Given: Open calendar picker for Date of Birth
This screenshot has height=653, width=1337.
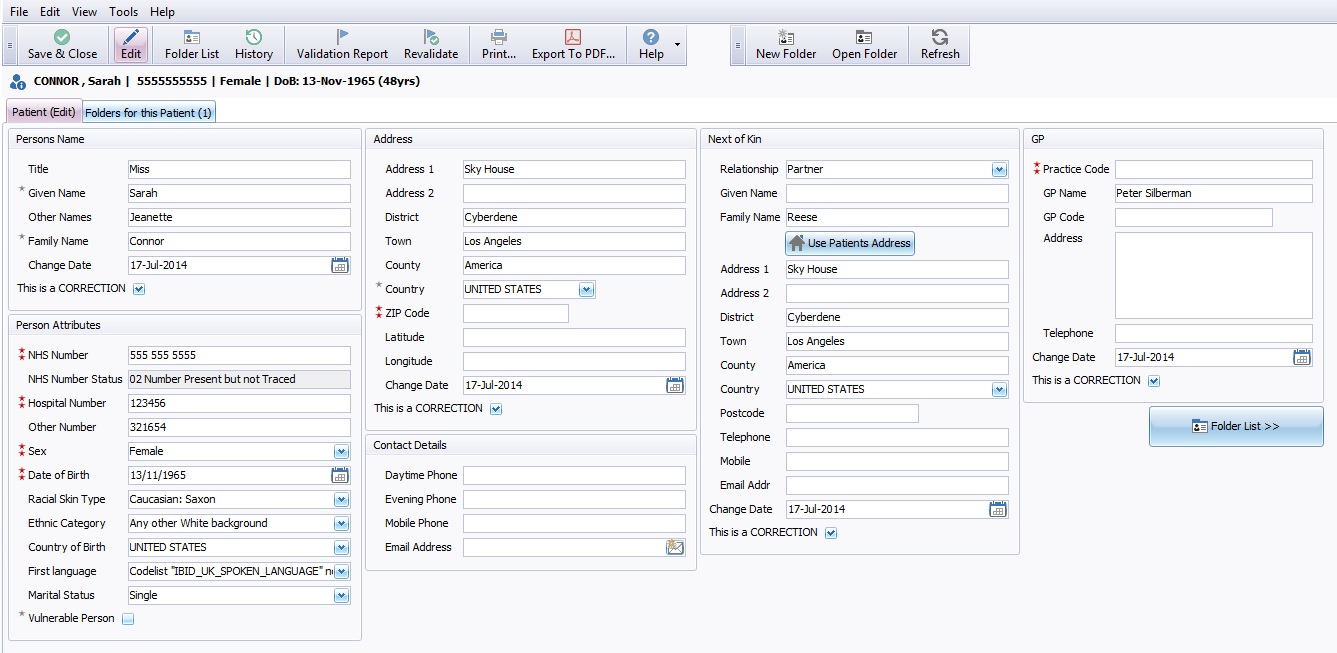Looking at the screenshot, I should 340,475.
